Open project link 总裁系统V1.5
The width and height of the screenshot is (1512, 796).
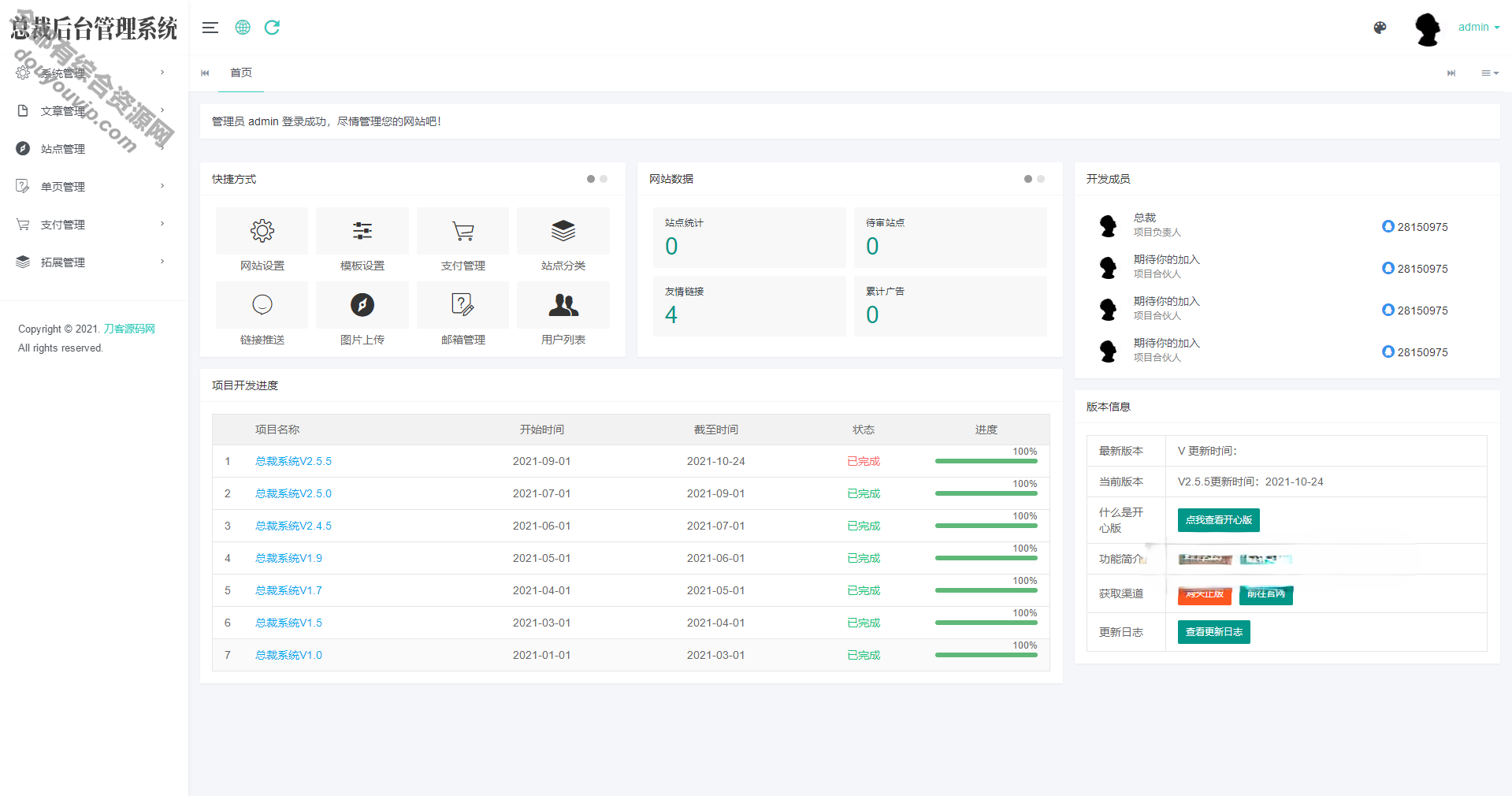[x=288, y=623]
